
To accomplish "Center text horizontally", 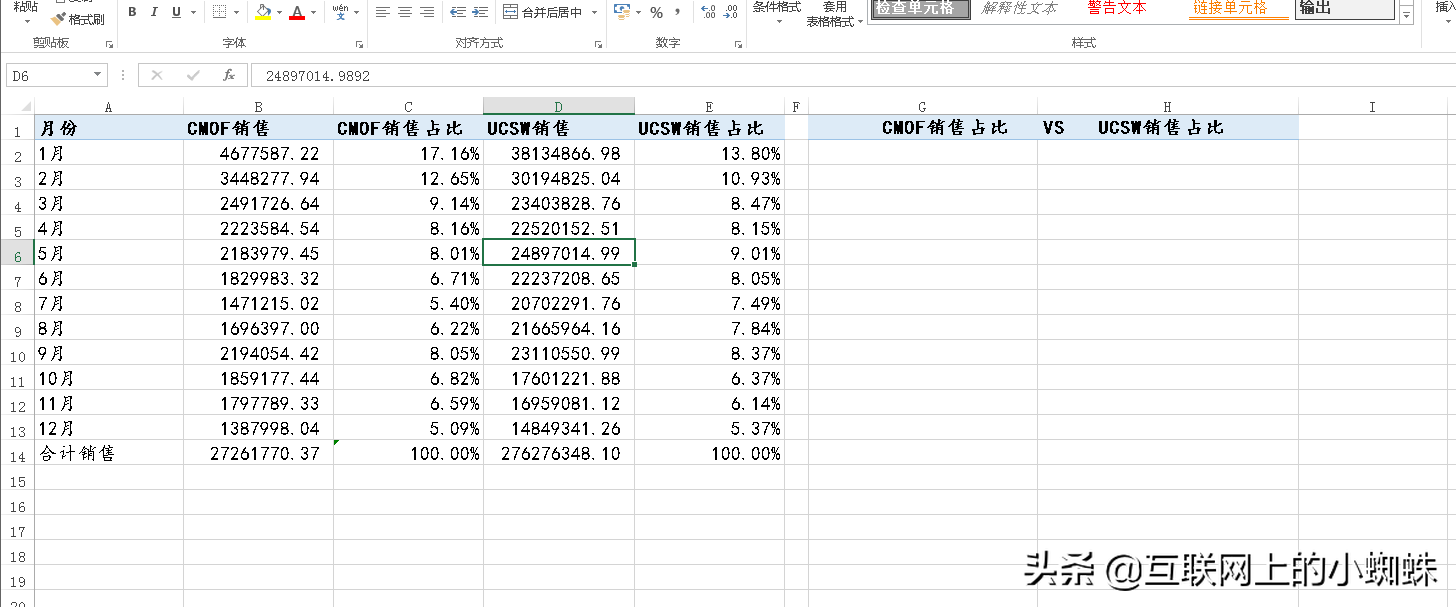I will tap(405, 12).
